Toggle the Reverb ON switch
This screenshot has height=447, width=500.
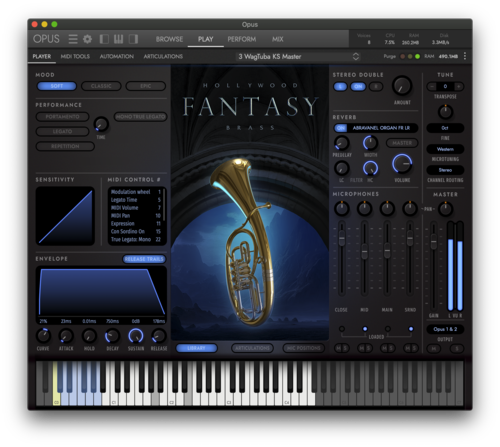tap(340, 128)
